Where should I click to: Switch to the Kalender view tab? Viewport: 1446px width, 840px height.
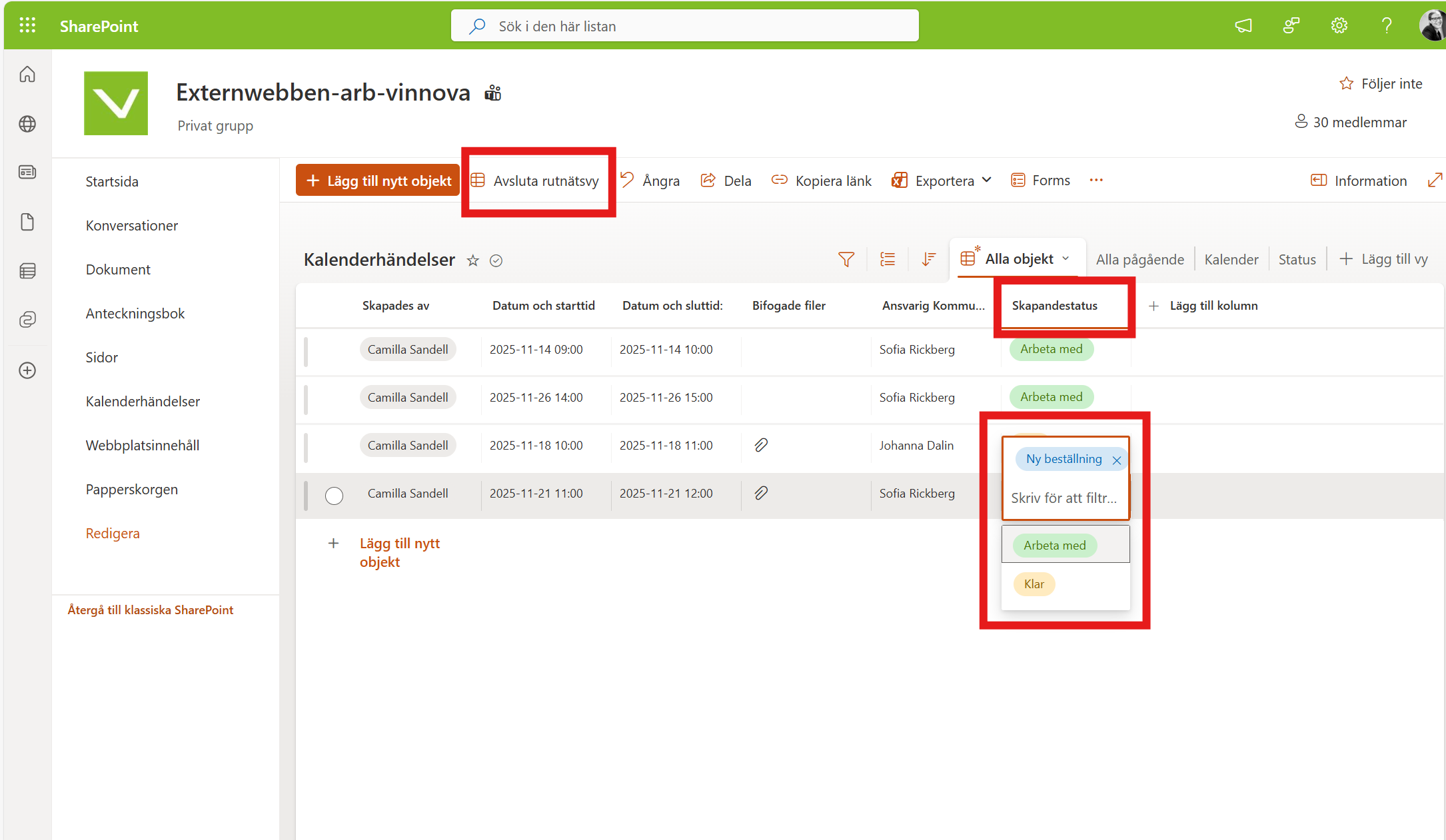tap(1231, 260)
